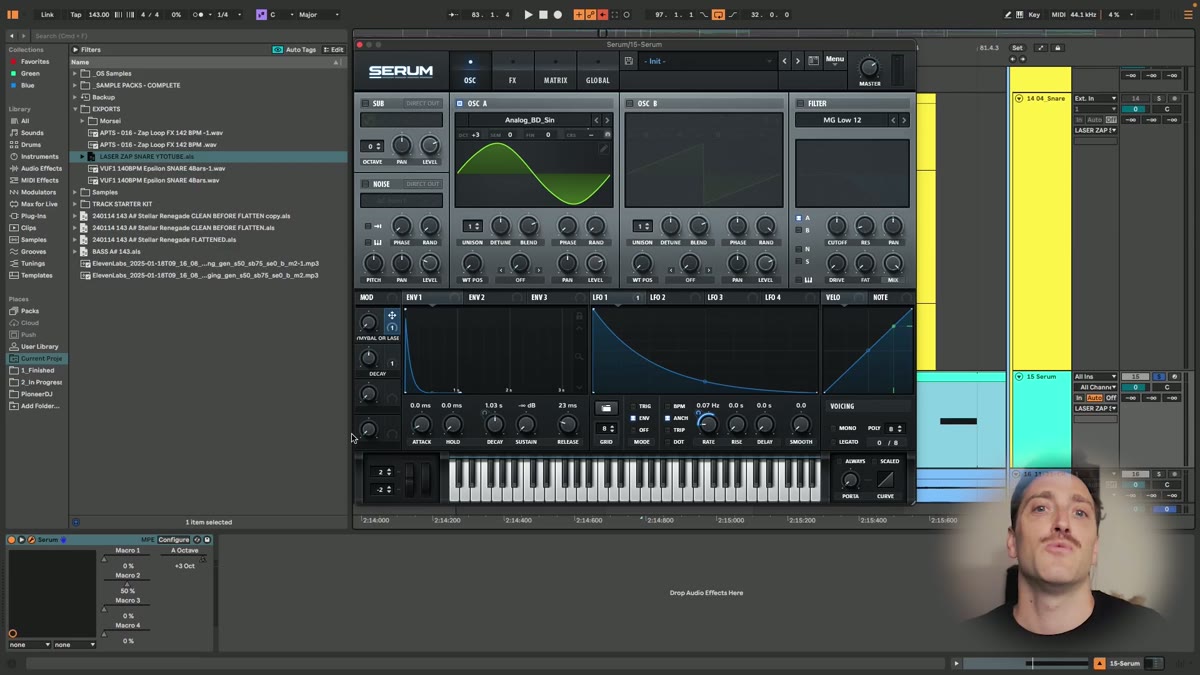Select Drums in Library sidebar
This screenshot has width=1200, height=675.
click(x=31, y=144)
